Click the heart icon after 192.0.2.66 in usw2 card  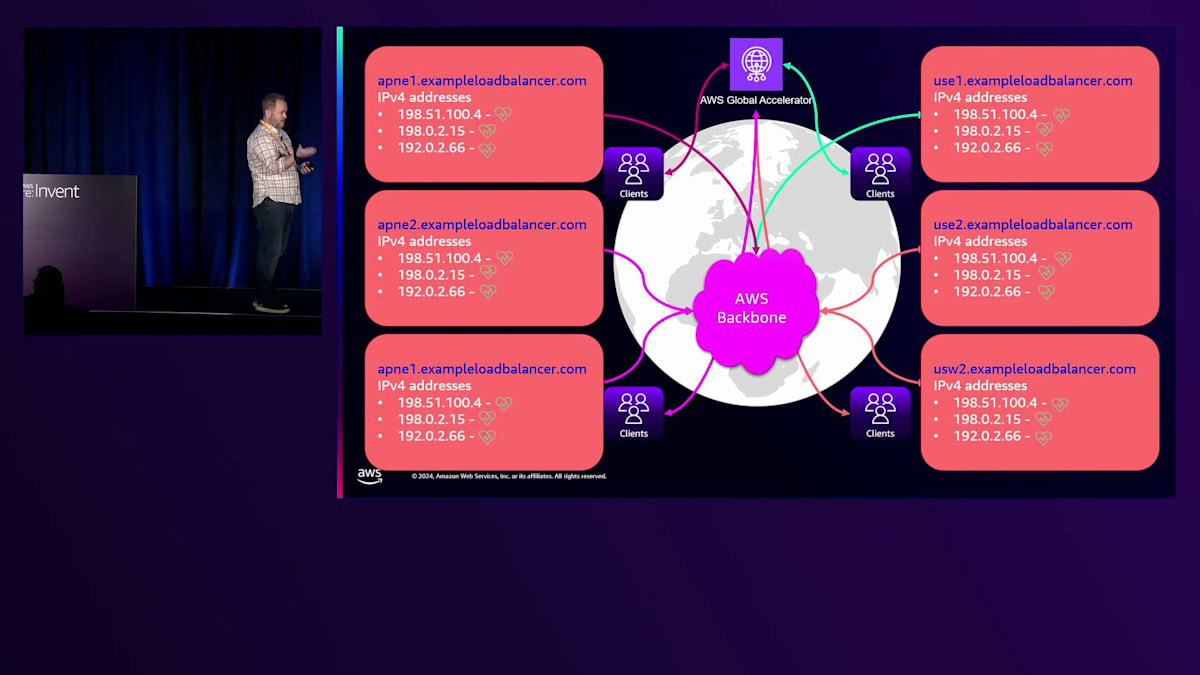1044,436
